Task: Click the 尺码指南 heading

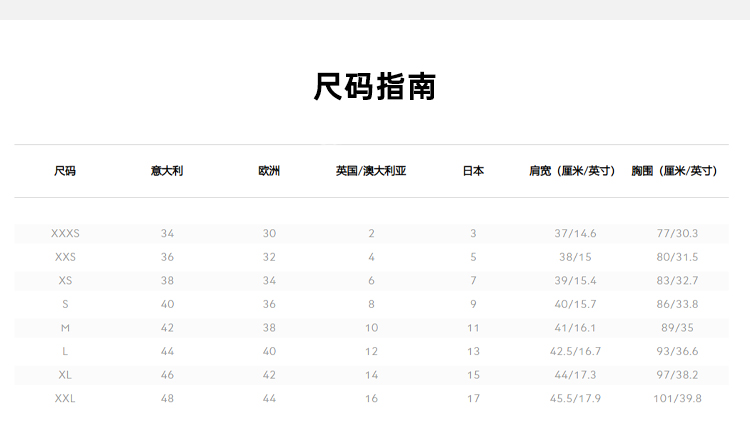Action: [x=375, y=87]
